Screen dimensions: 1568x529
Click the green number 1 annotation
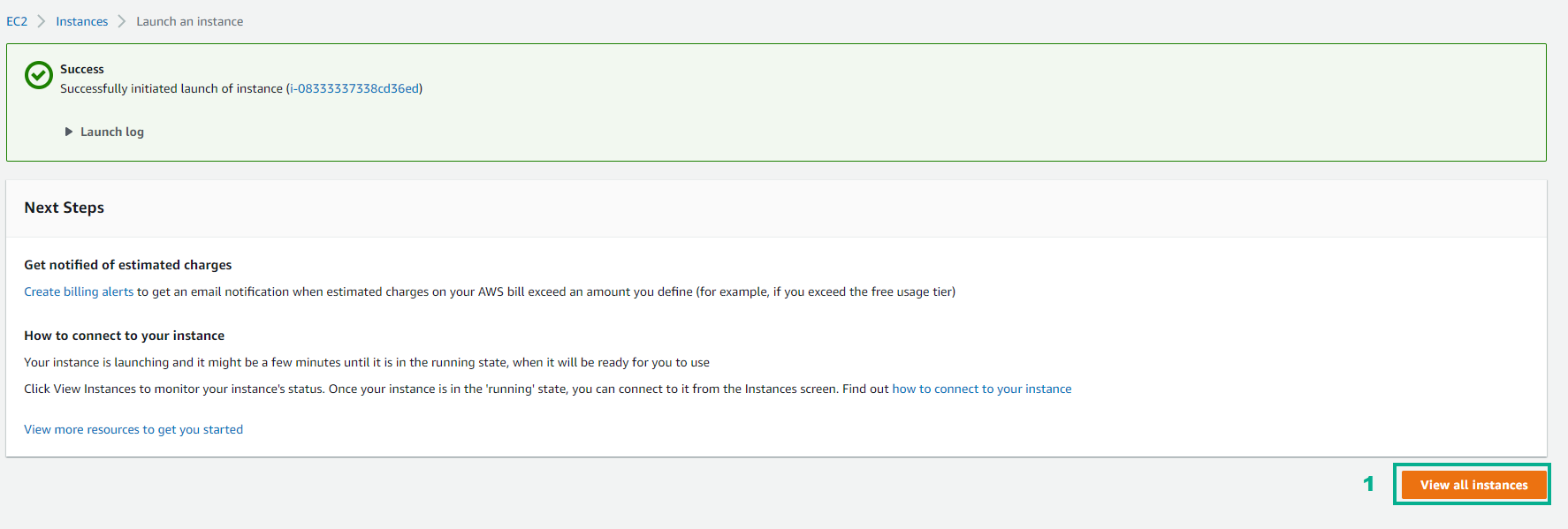[x=1368, y=484]
